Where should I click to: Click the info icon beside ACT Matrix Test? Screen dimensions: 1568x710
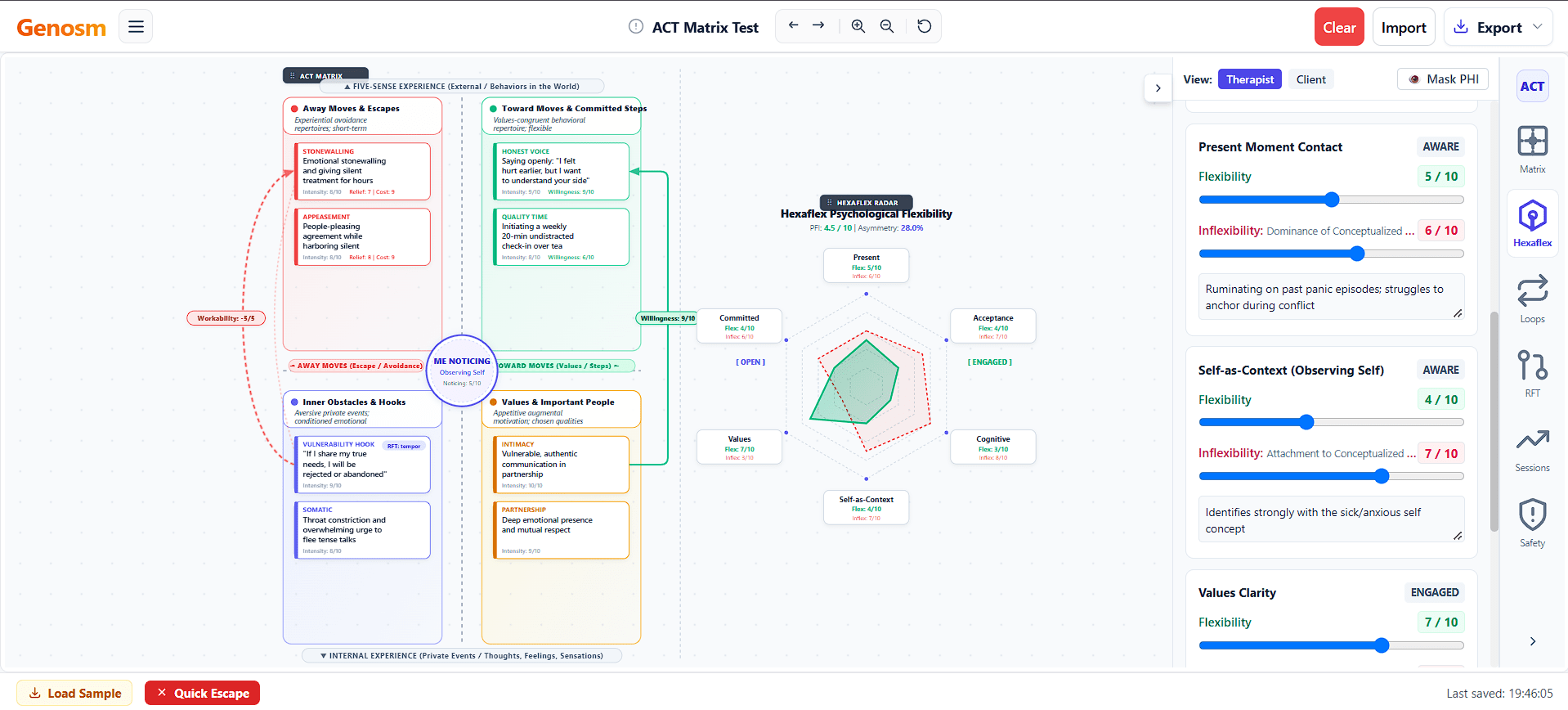click(x=636, y=26)
